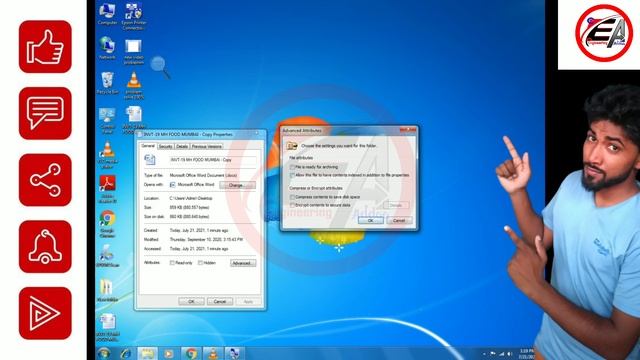Open the network status tray icon
Screen dimensions: 640x360
(x=502, y=354)
